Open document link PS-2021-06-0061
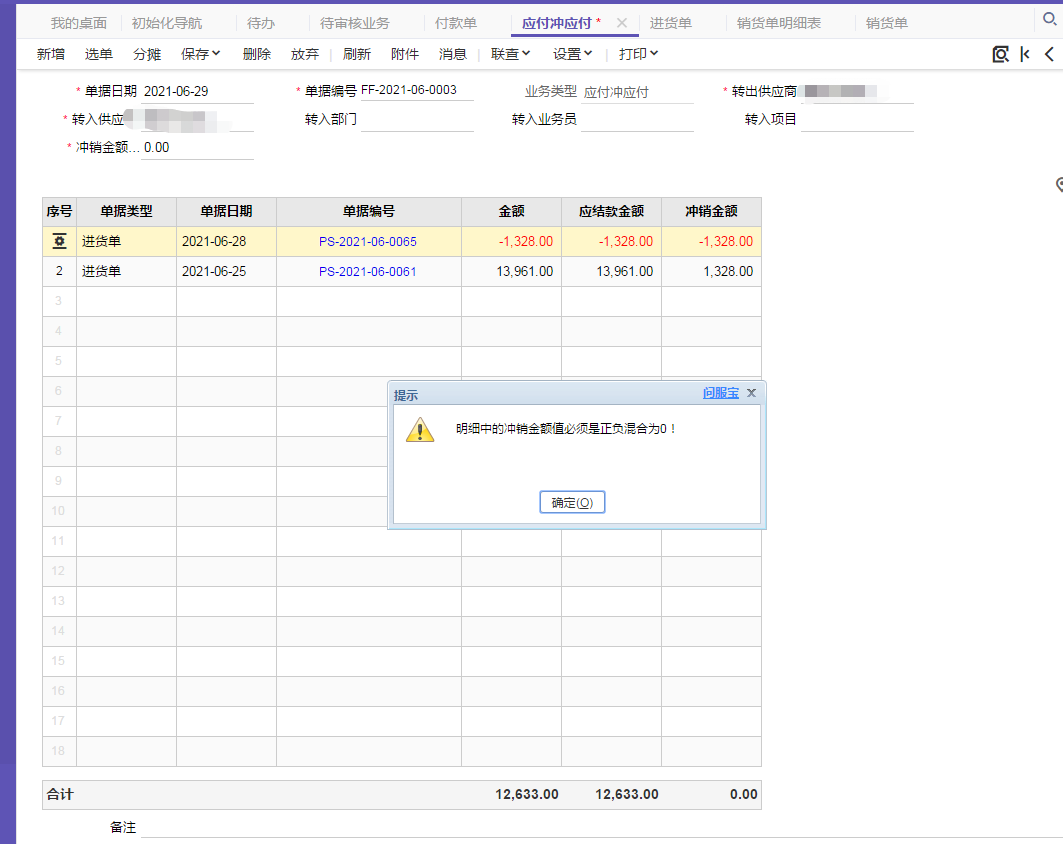Screen dimensions: 1063x844 click(367, 271)
